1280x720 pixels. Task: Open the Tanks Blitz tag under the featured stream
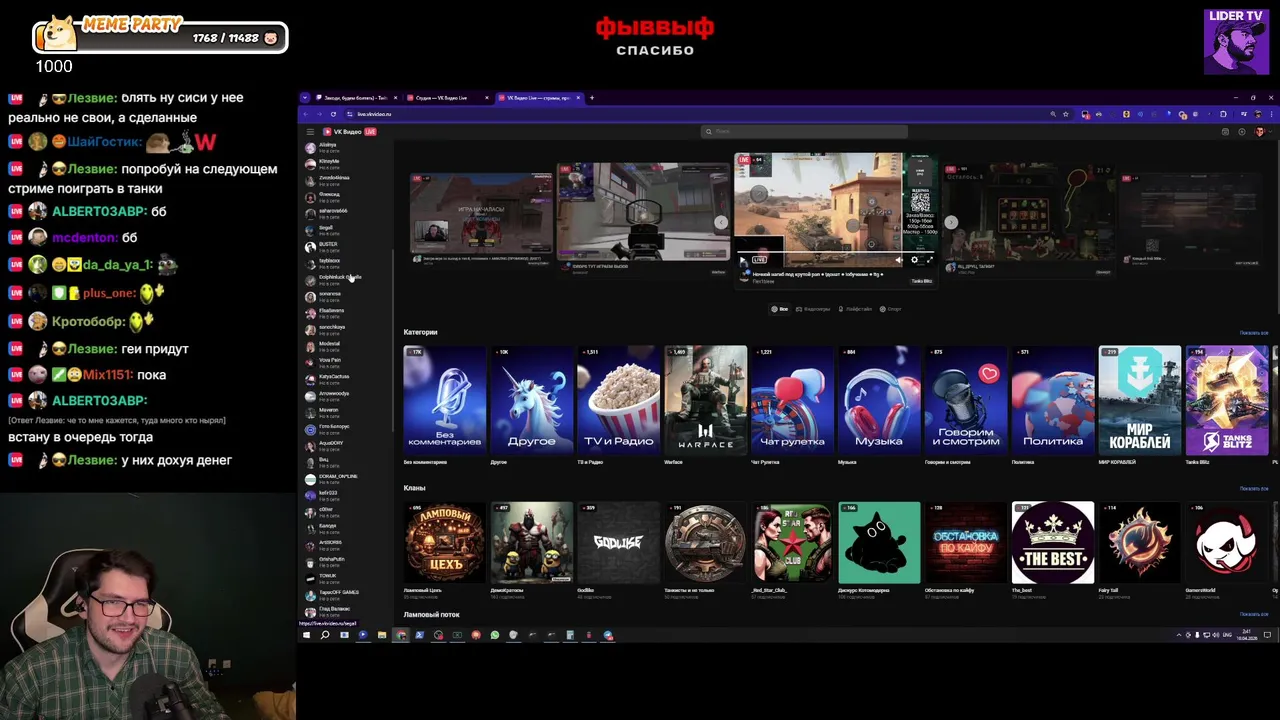coord(921,281)
